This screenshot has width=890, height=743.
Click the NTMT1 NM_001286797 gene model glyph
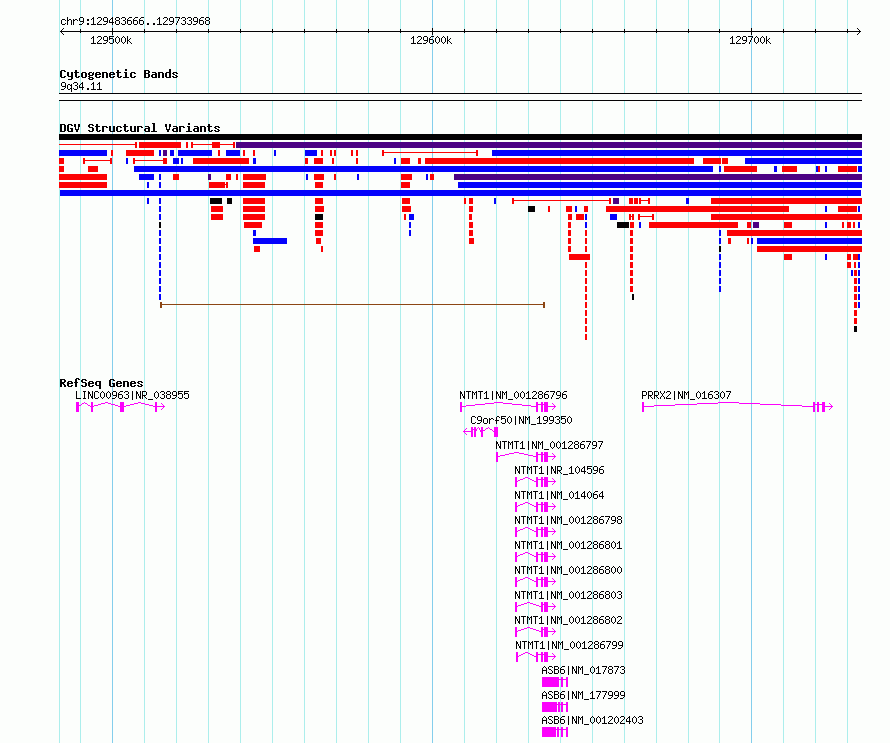tap(526, 456)
